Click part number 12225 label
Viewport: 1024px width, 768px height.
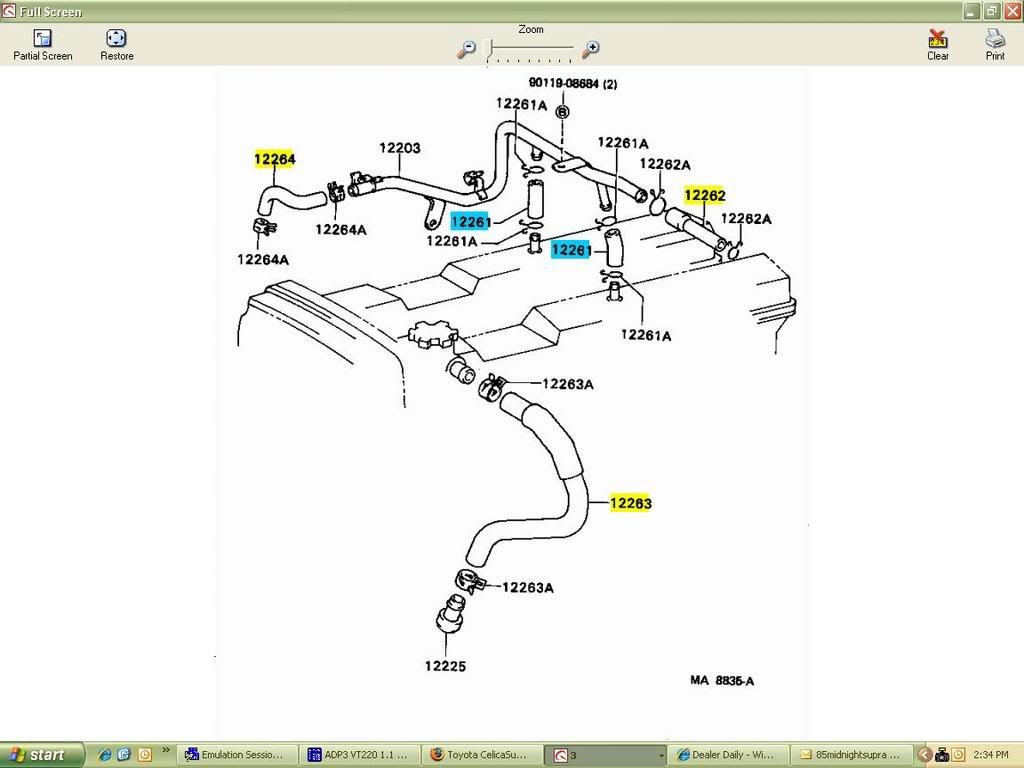[x=445, y=666]
